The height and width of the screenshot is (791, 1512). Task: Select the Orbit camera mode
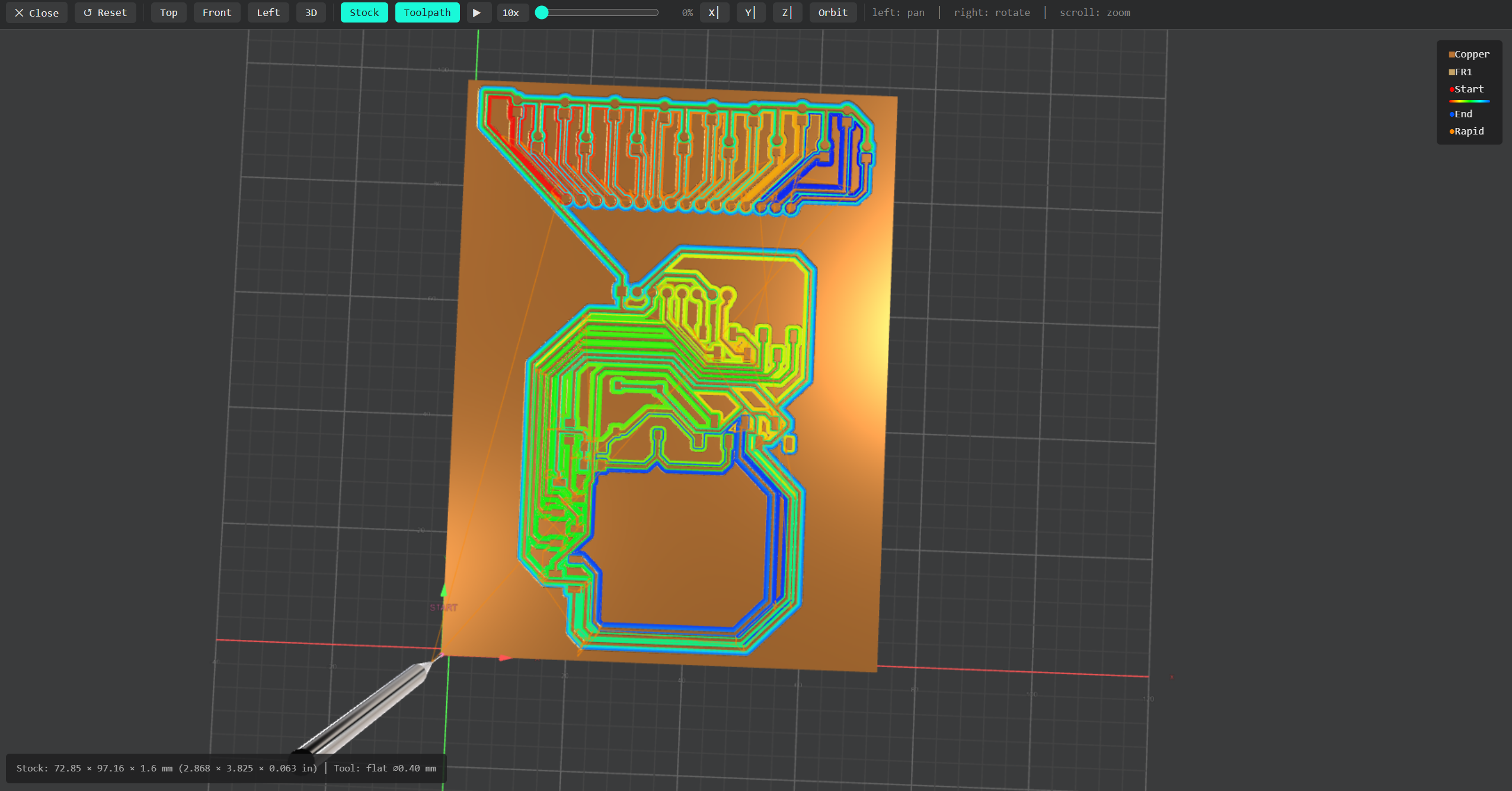(x=833, y=12)
